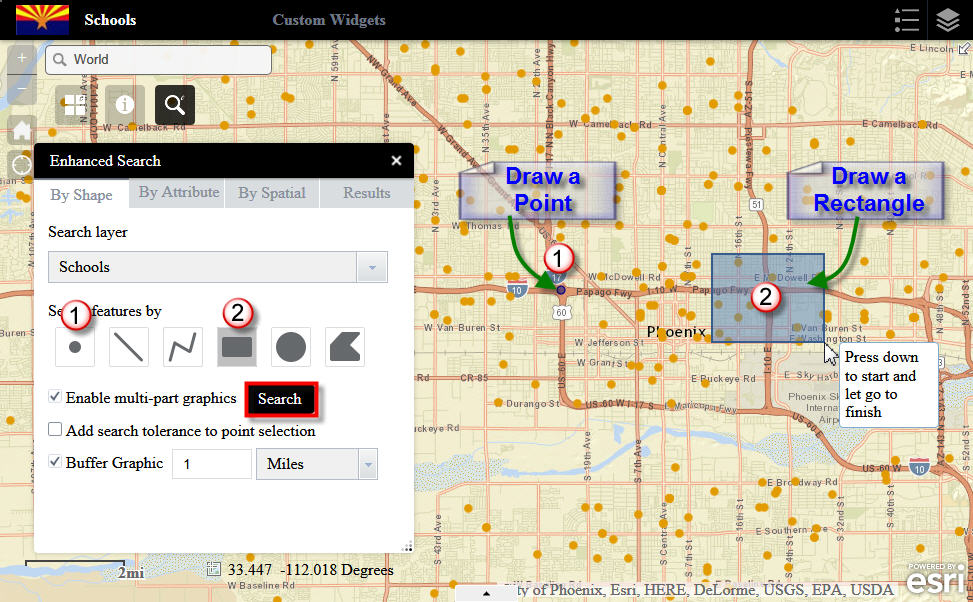Select the circle draw tool
The height and width of the screenshot is (602, 973).
tap(291, 347)
